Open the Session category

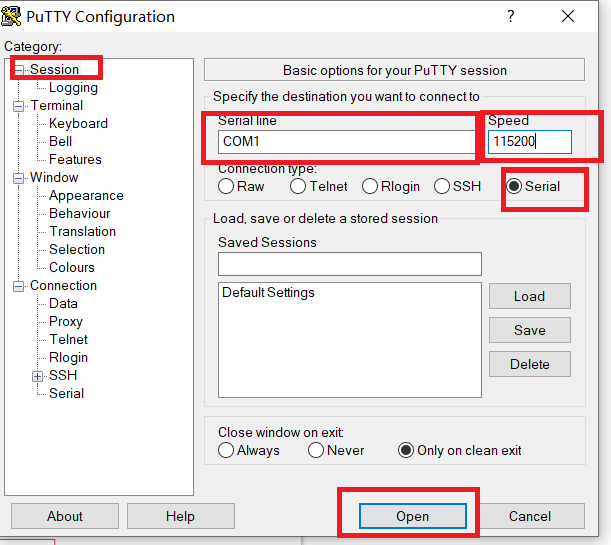tap(55, 69)
